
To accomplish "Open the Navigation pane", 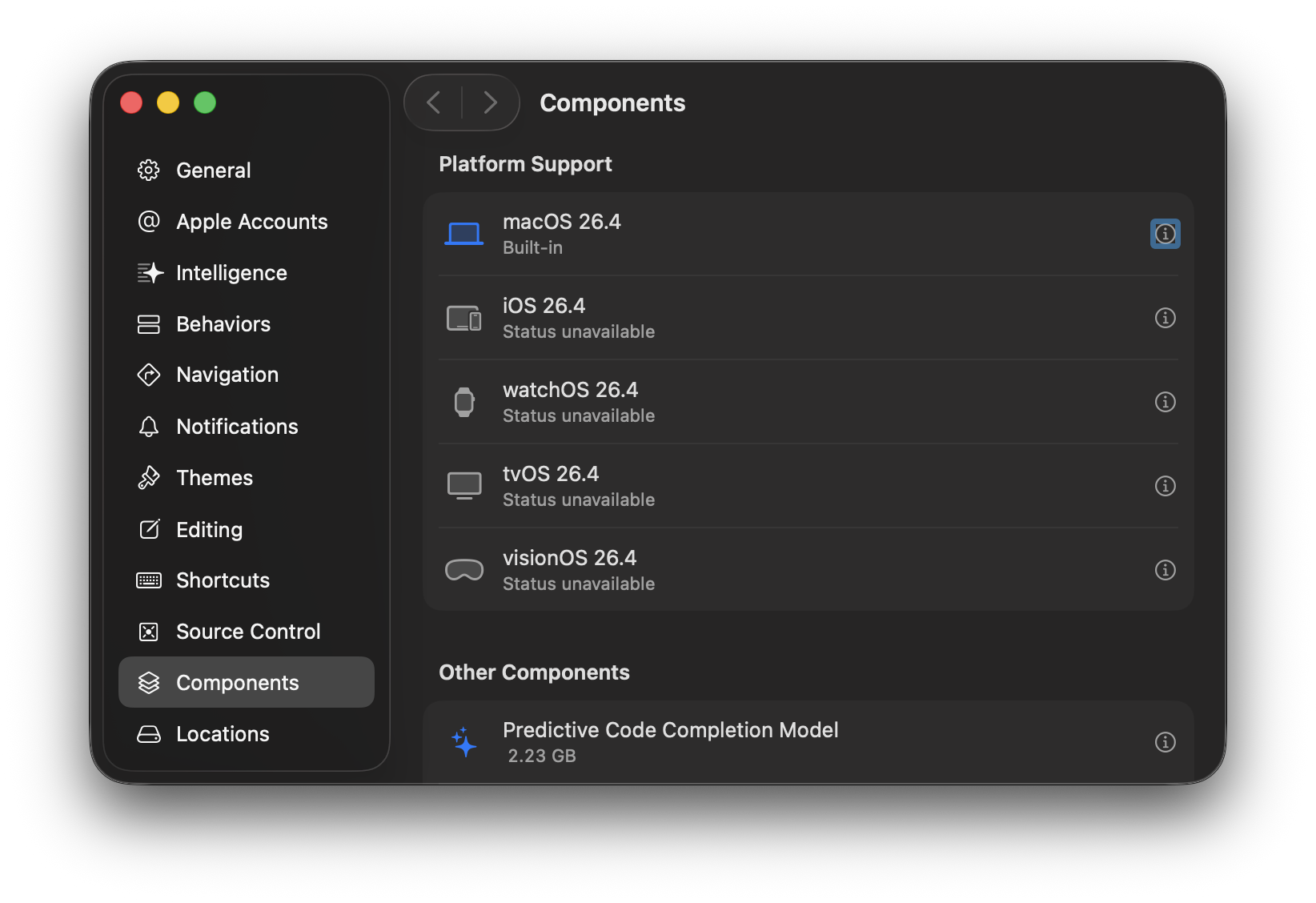I will [x=247, y=375].
